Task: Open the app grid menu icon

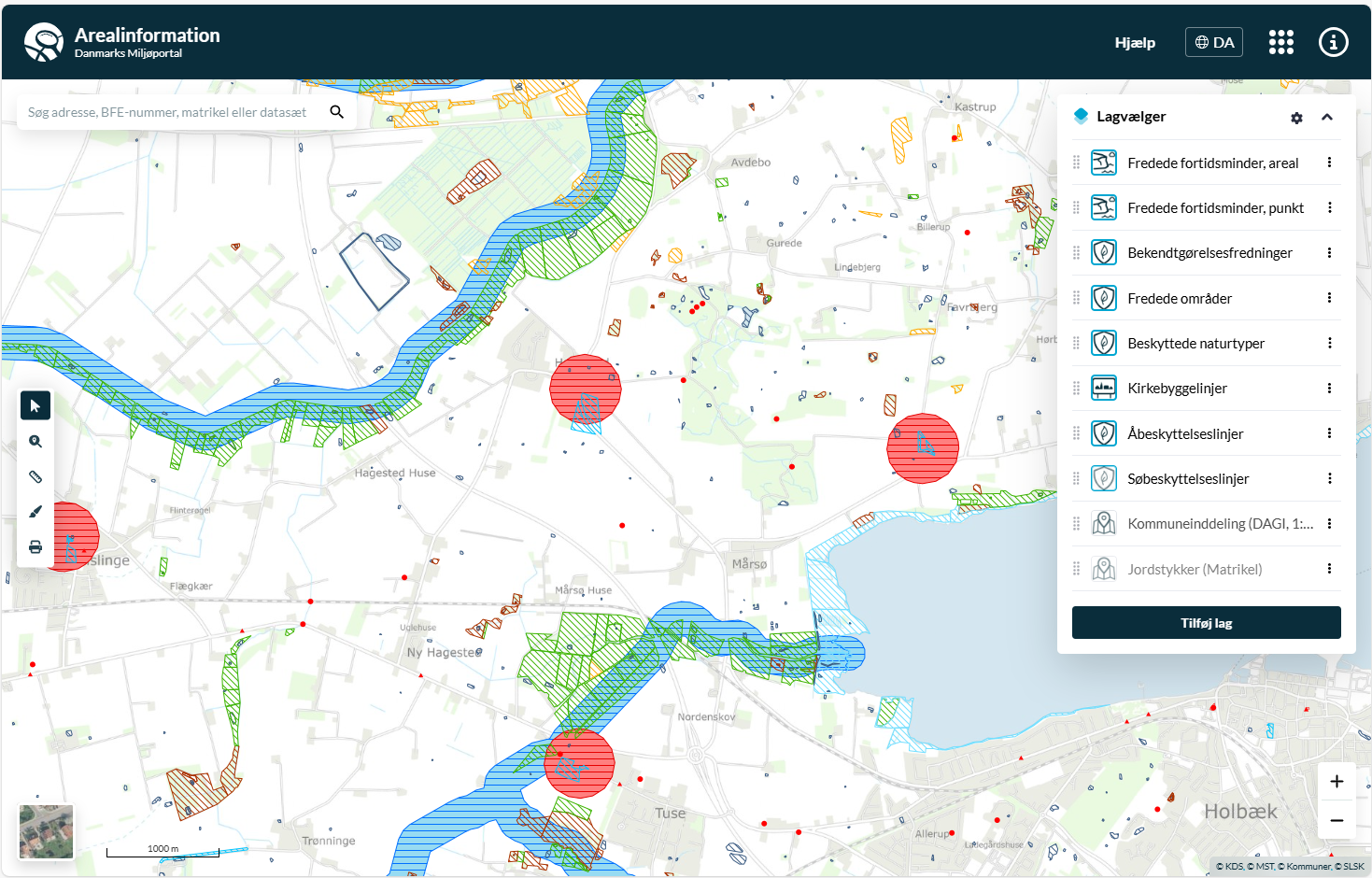Action: 1281,42
